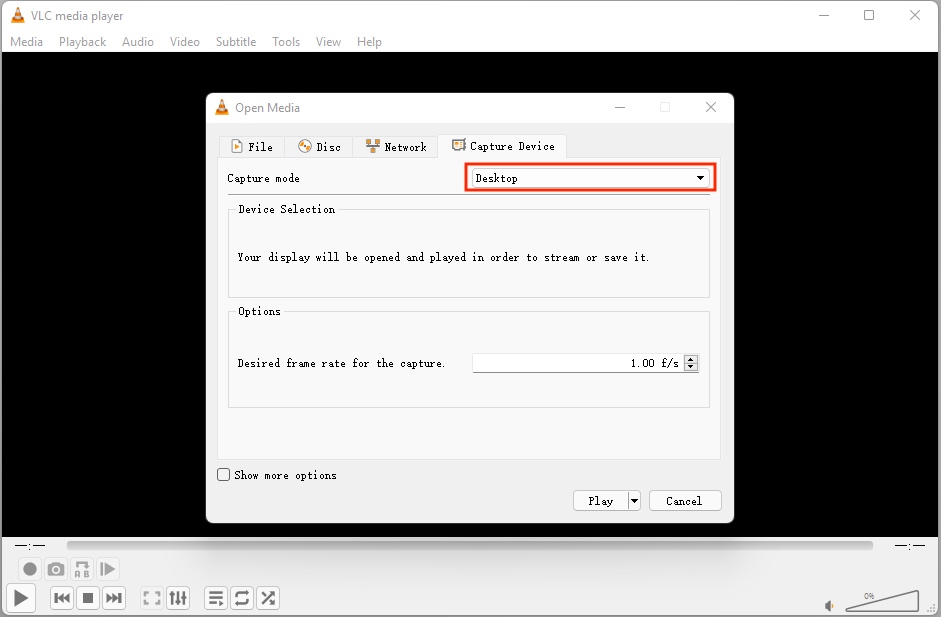Click the Play button in bottom toolbar
Image resolution: width=941 pixels, height=617 pixels.
[20, 598]
